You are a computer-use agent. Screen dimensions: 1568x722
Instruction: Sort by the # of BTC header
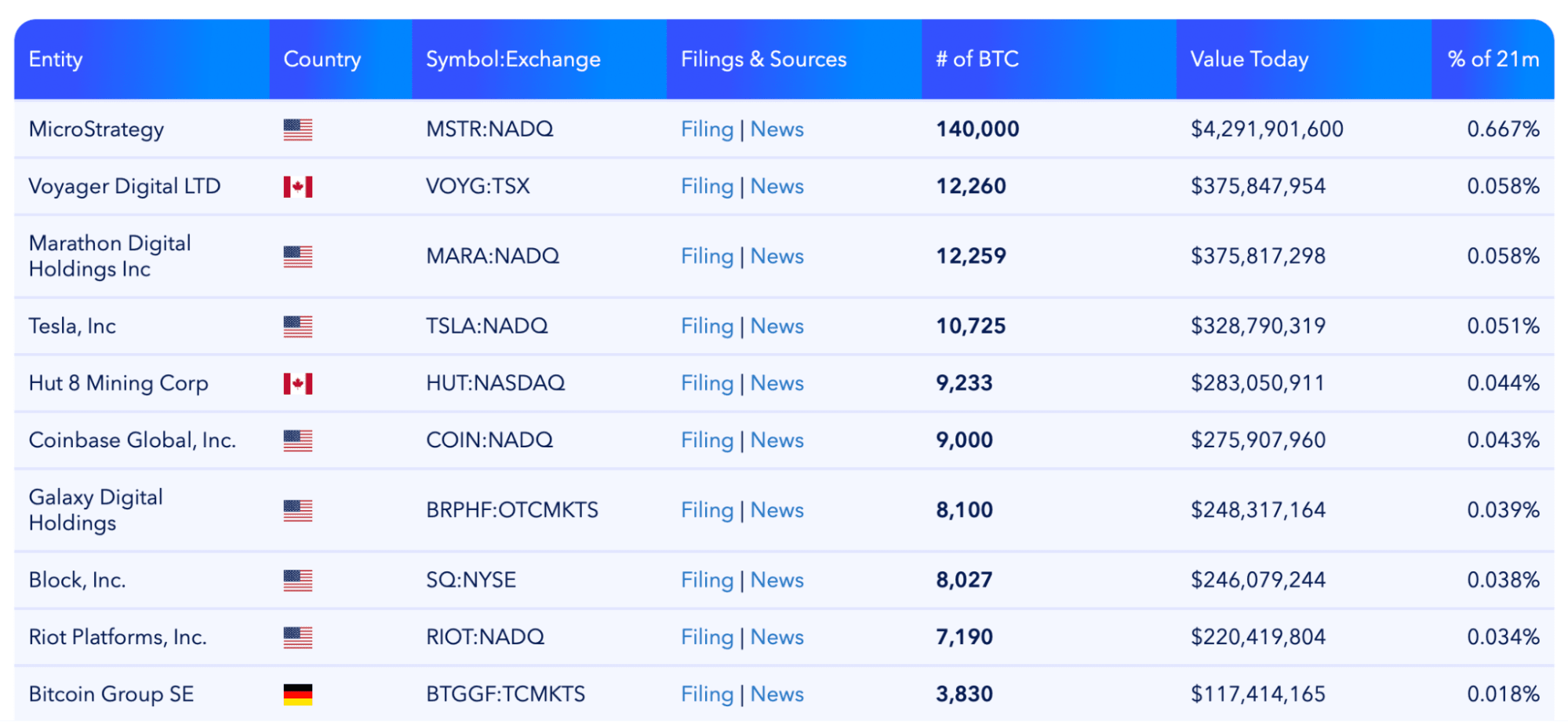click(977, 60)
